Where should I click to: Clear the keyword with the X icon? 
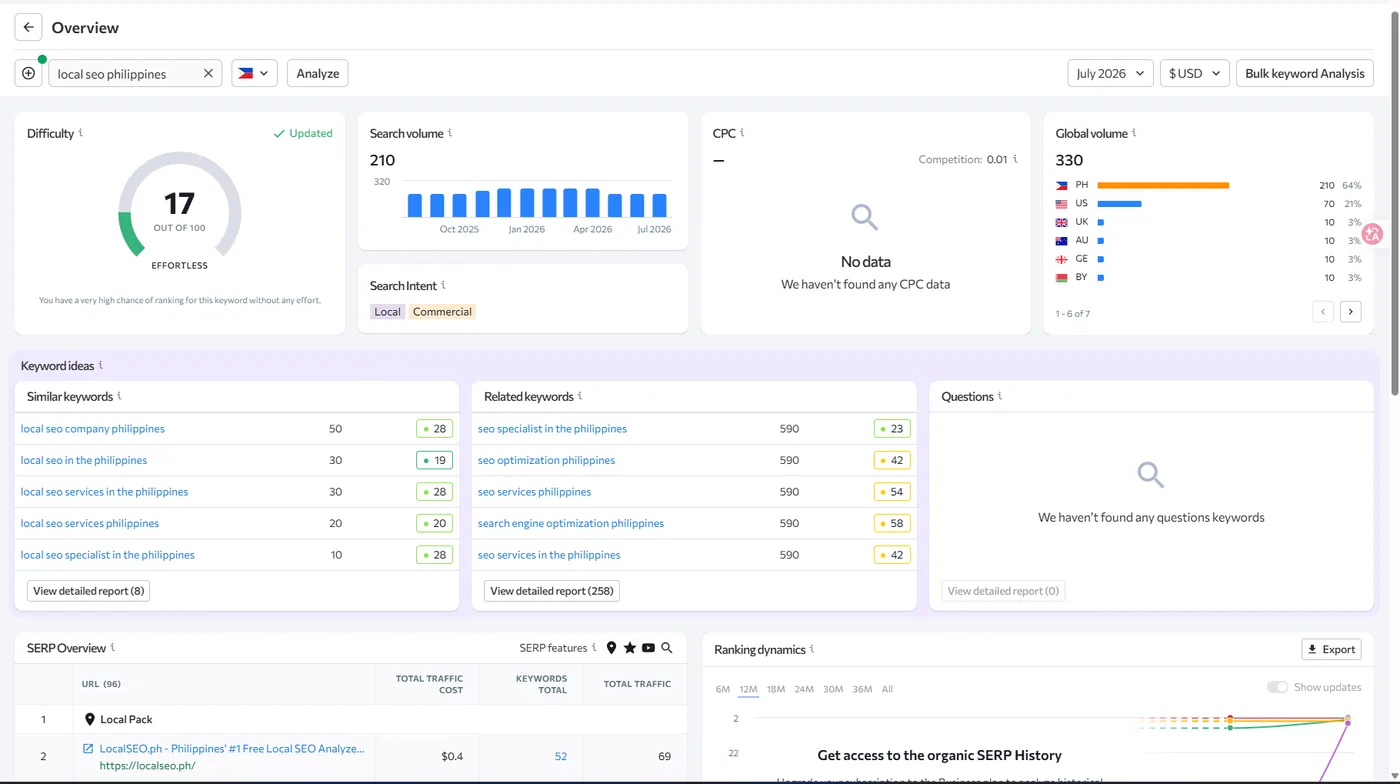[209, 73]
